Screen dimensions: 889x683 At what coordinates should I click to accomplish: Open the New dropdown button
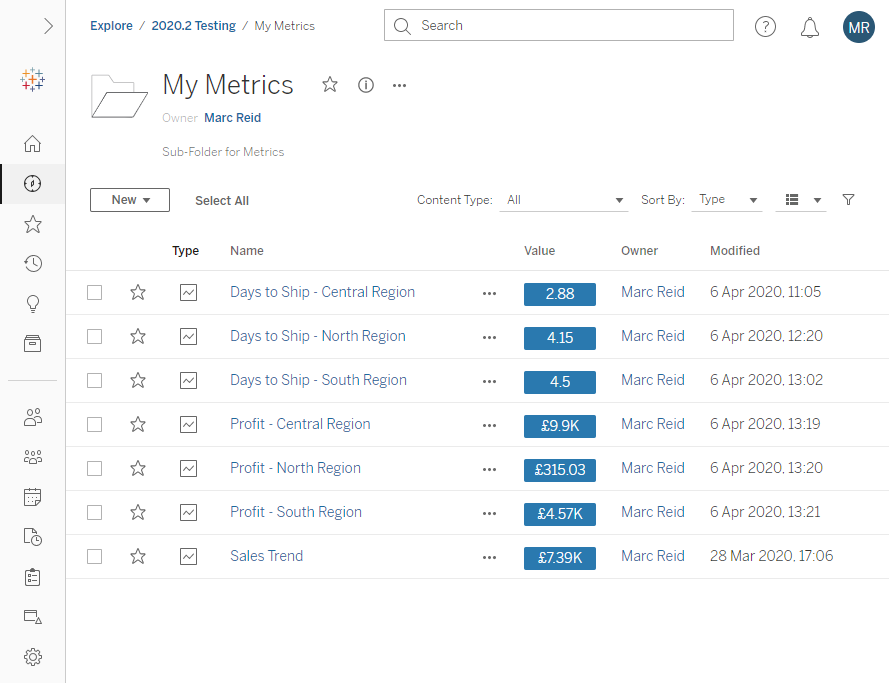(x=130, y=200)
